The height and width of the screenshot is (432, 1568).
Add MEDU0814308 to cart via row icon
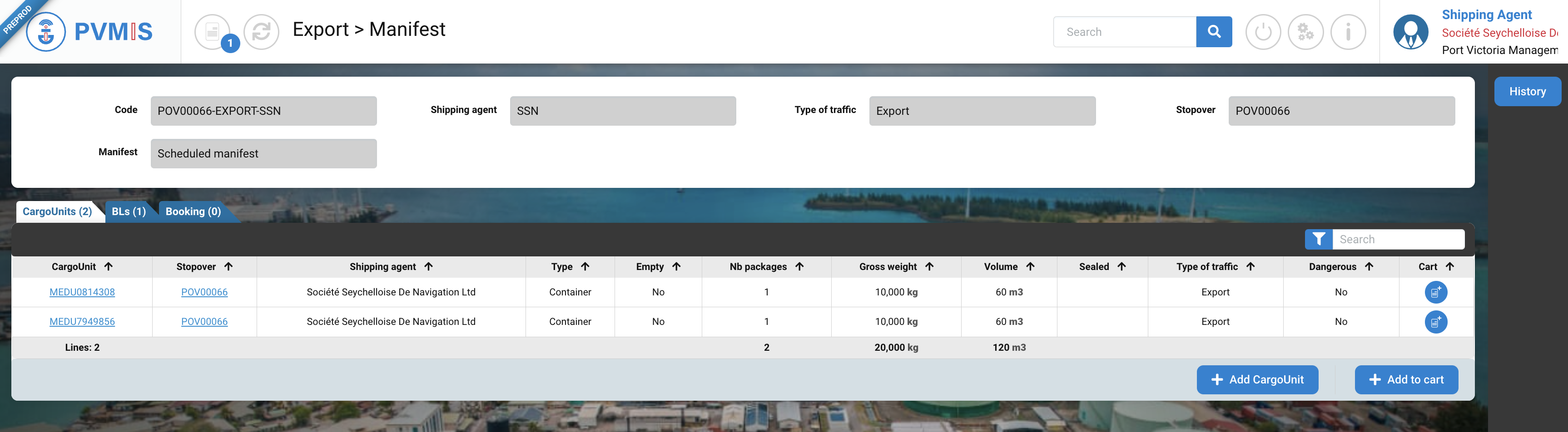pos(1435,292)
